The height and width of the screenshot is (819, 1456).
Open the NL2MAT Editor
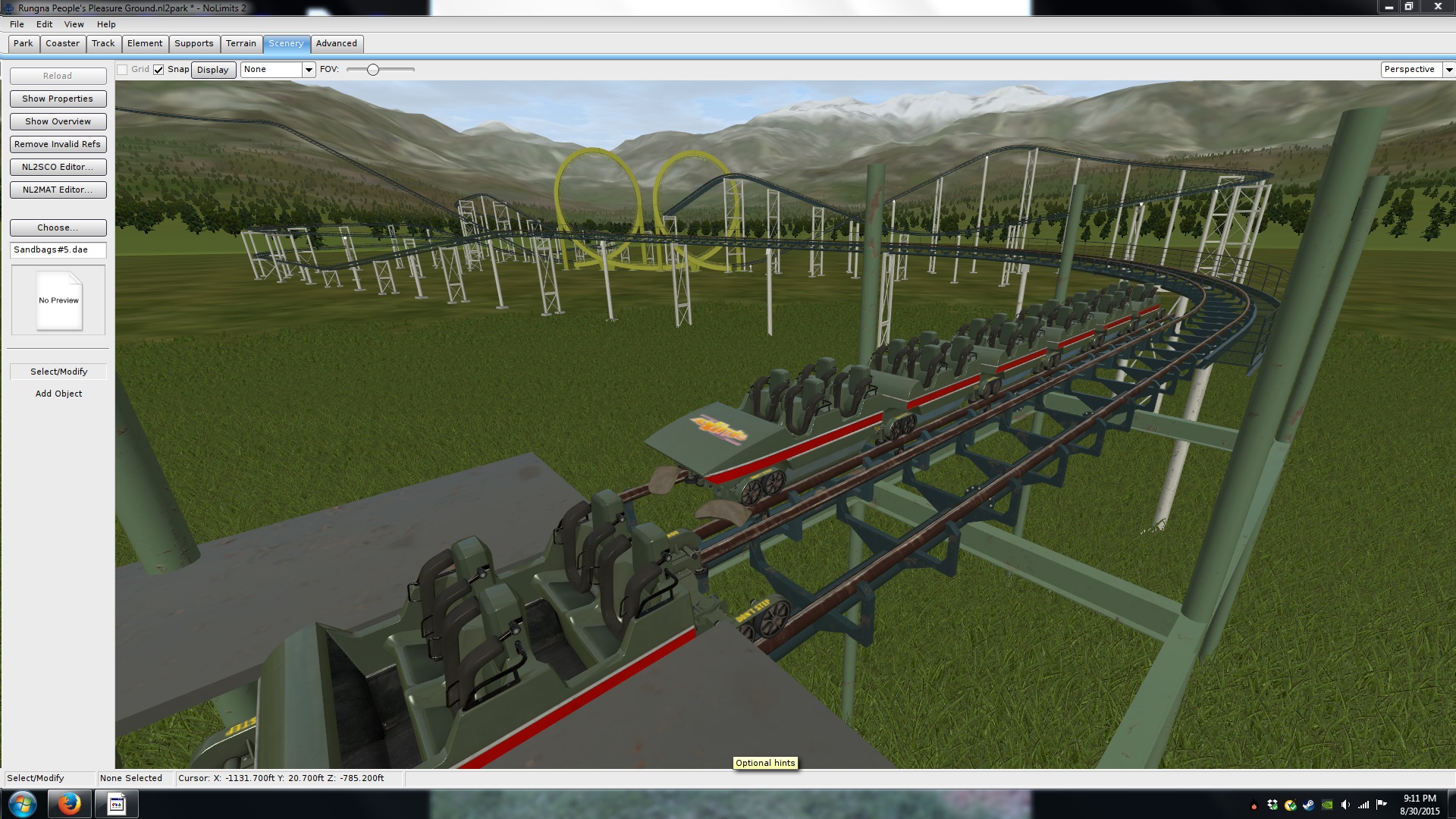click(x=58, y=190)
